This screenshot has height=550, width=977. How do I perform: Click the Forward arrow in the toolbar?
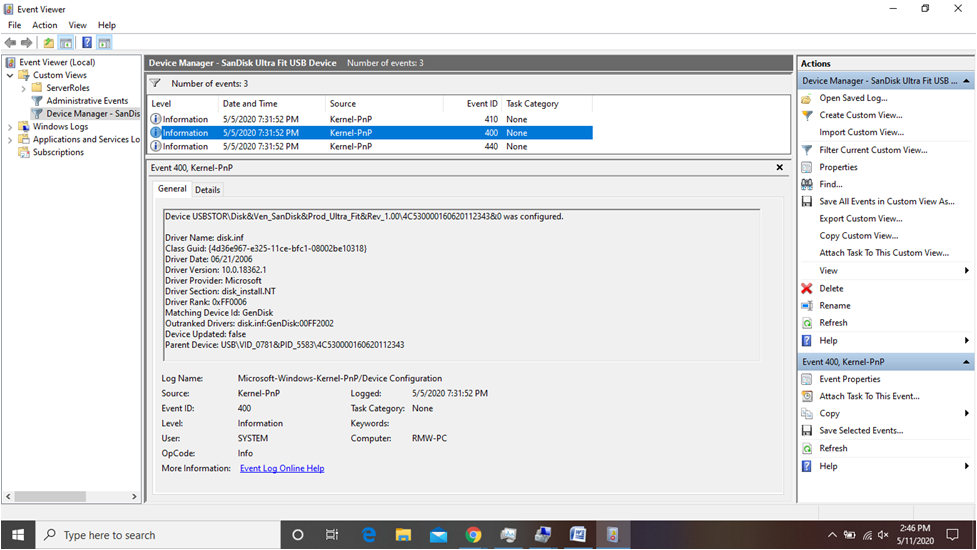[27, 43]
